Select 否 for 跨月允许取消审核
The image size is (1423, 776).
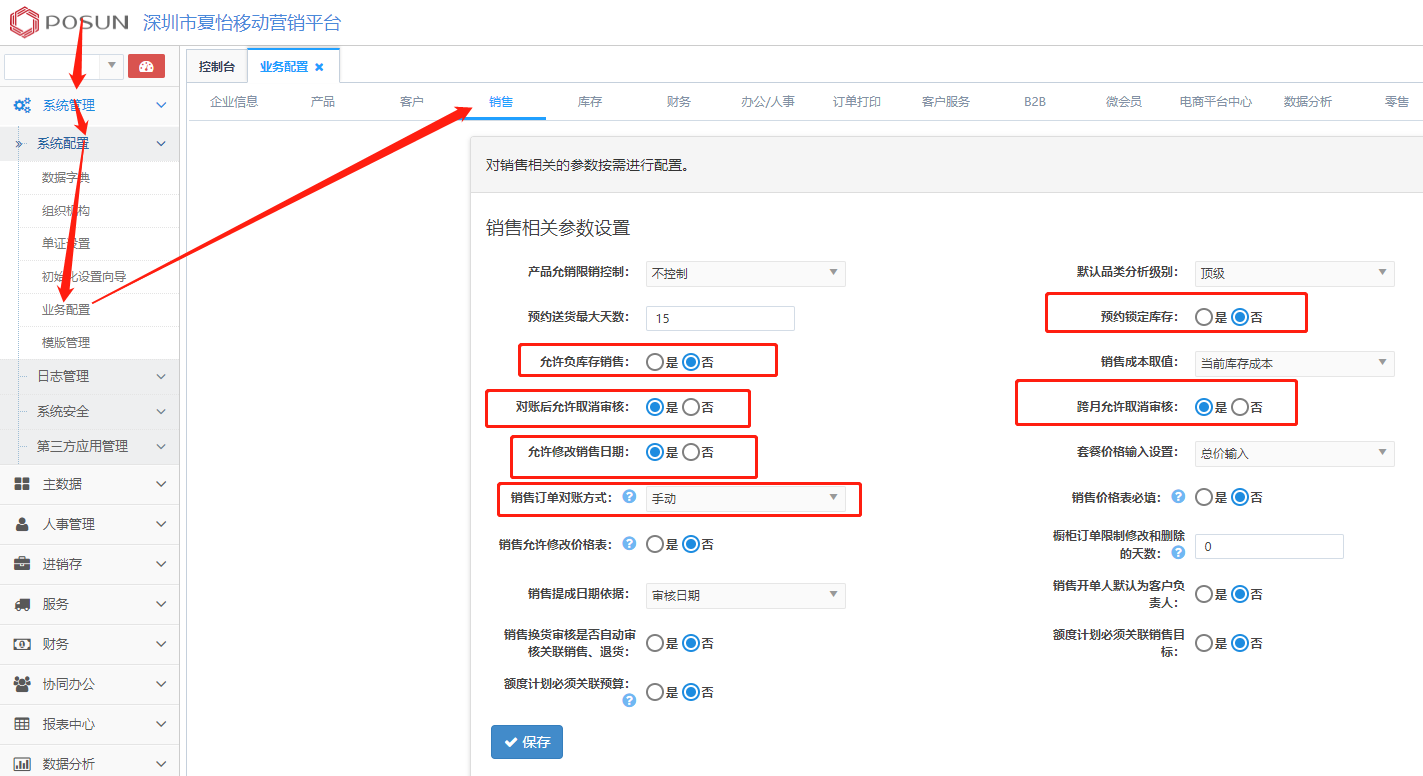point(1240,407)
